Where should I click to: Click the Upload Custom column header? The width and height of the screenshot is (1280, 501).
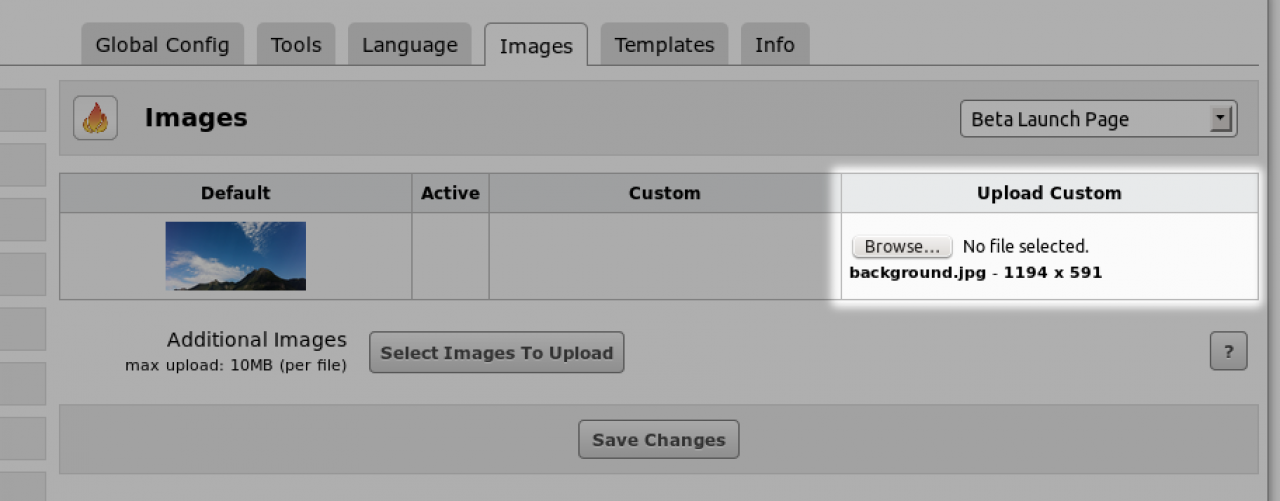click(x=1049, y=193)
